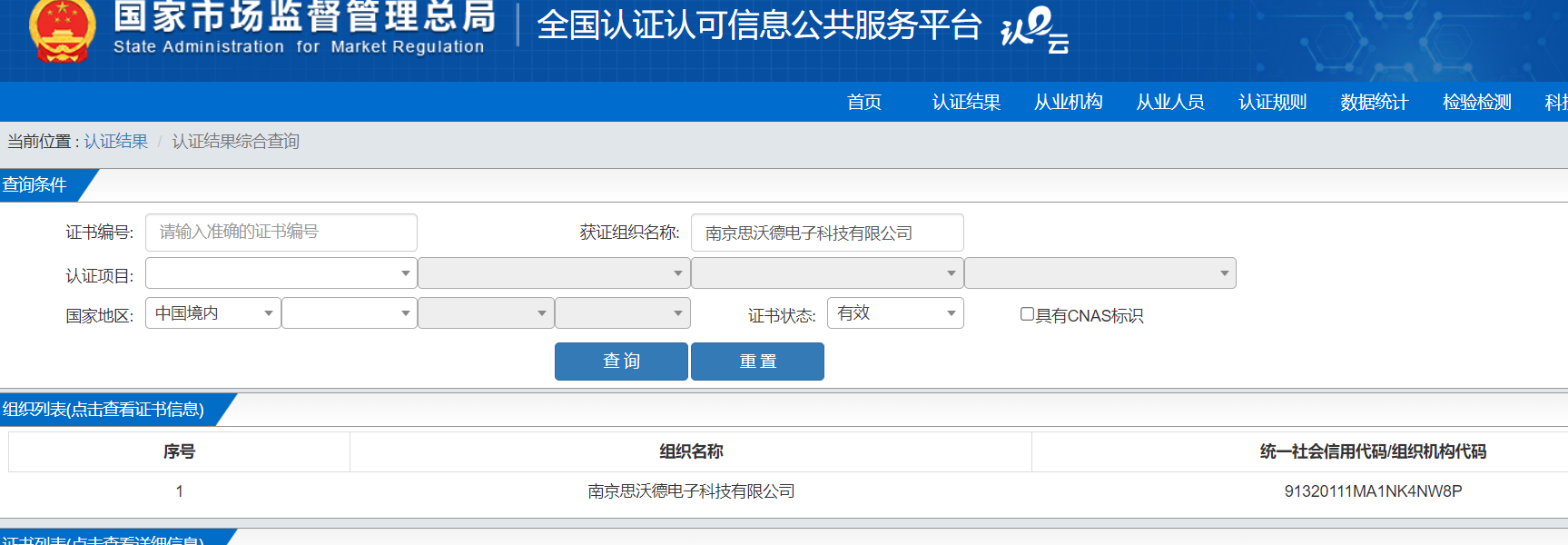Click the 组织名称 column header

(x=691, y=451)
